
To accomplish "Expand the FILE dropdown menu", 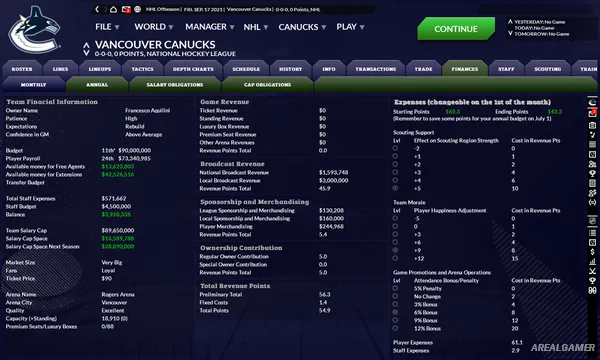I will 107,27.
